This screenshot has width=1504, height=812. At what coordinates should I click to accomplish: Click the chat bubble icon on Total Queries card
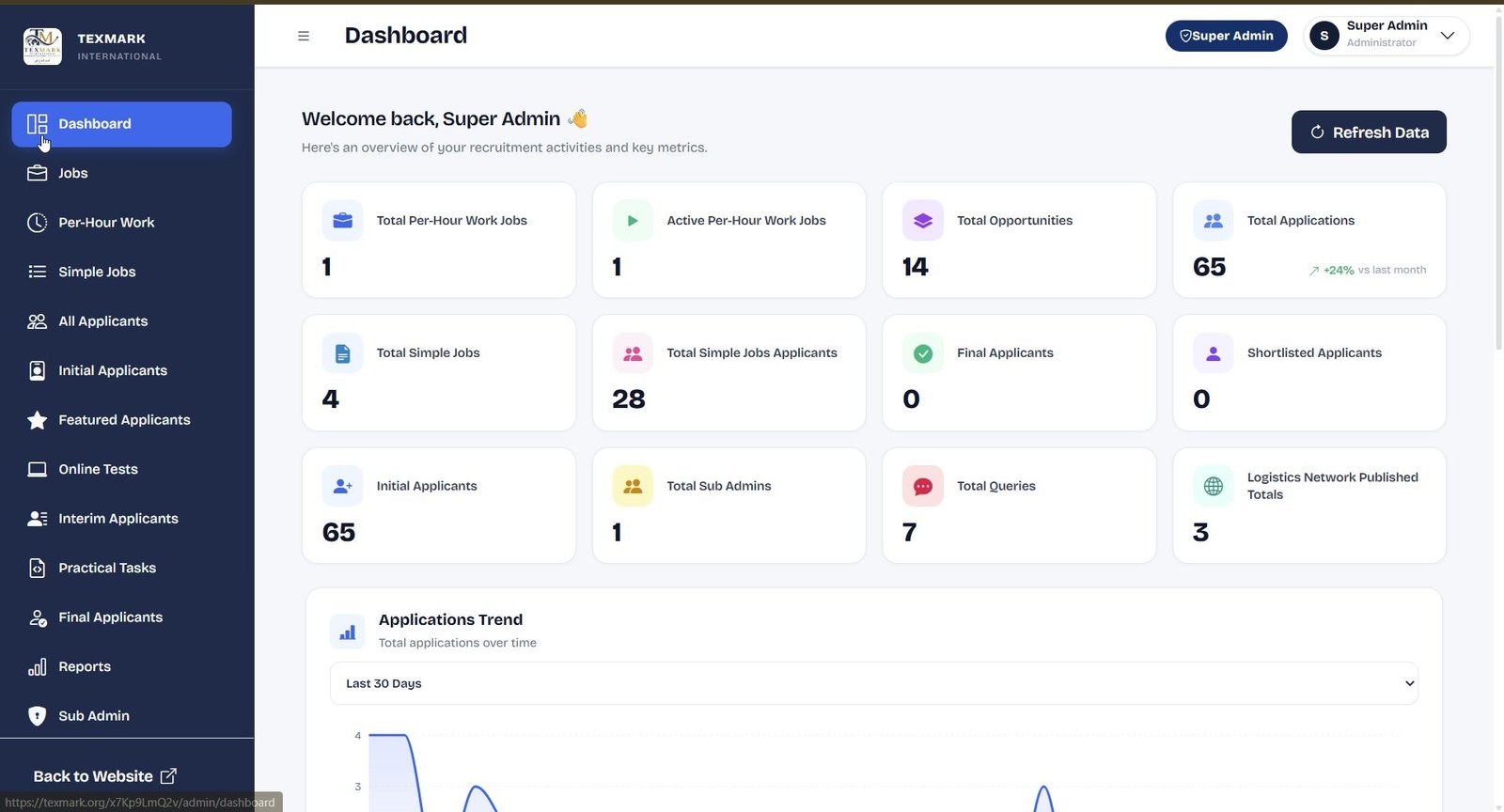pyautogui.click(x=923, y=486)
